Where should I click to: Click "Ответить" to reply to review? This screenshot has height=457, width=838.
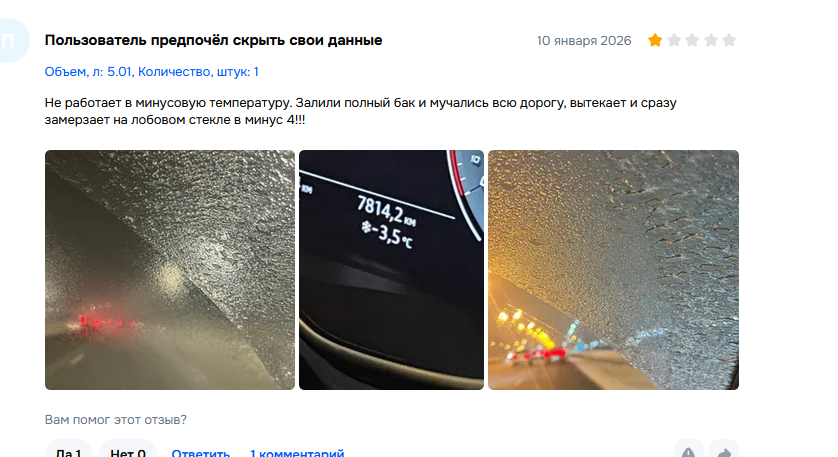tap(200, 453)
